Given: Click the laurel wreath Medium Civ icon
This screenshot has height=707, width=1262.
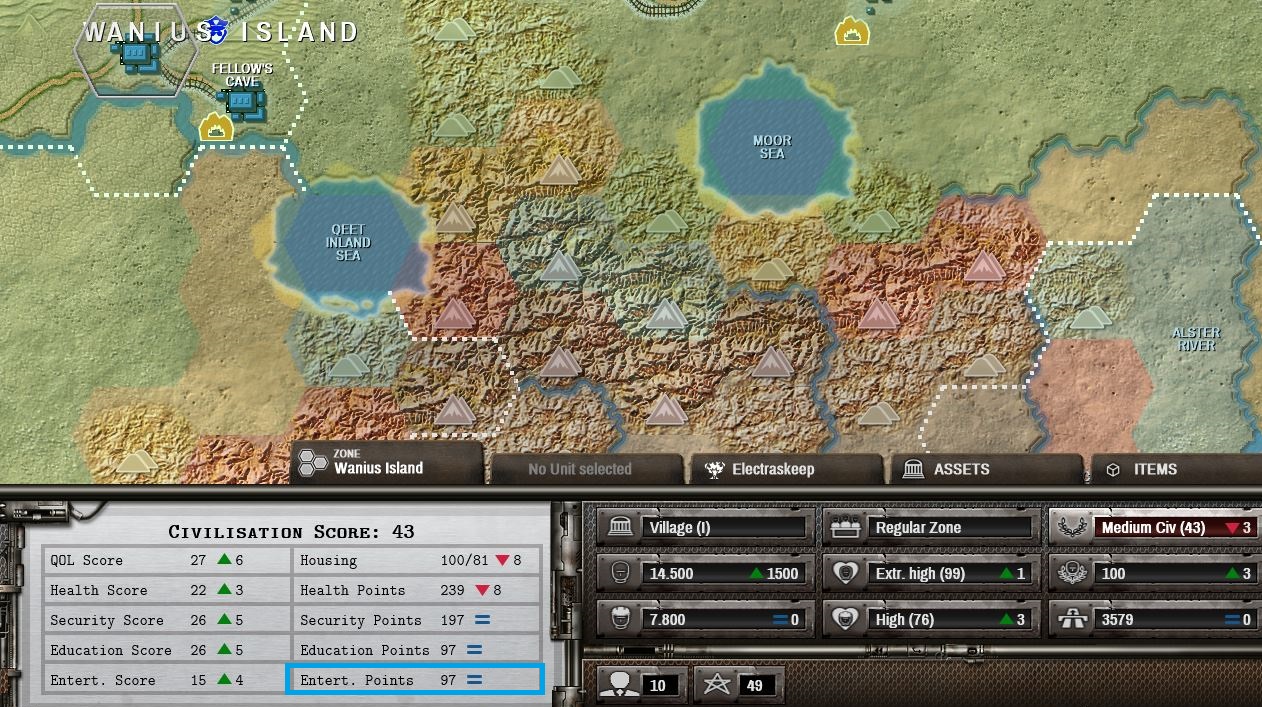Looking at the screenshot, I should pyautogui.click(x=1072, y=527).
